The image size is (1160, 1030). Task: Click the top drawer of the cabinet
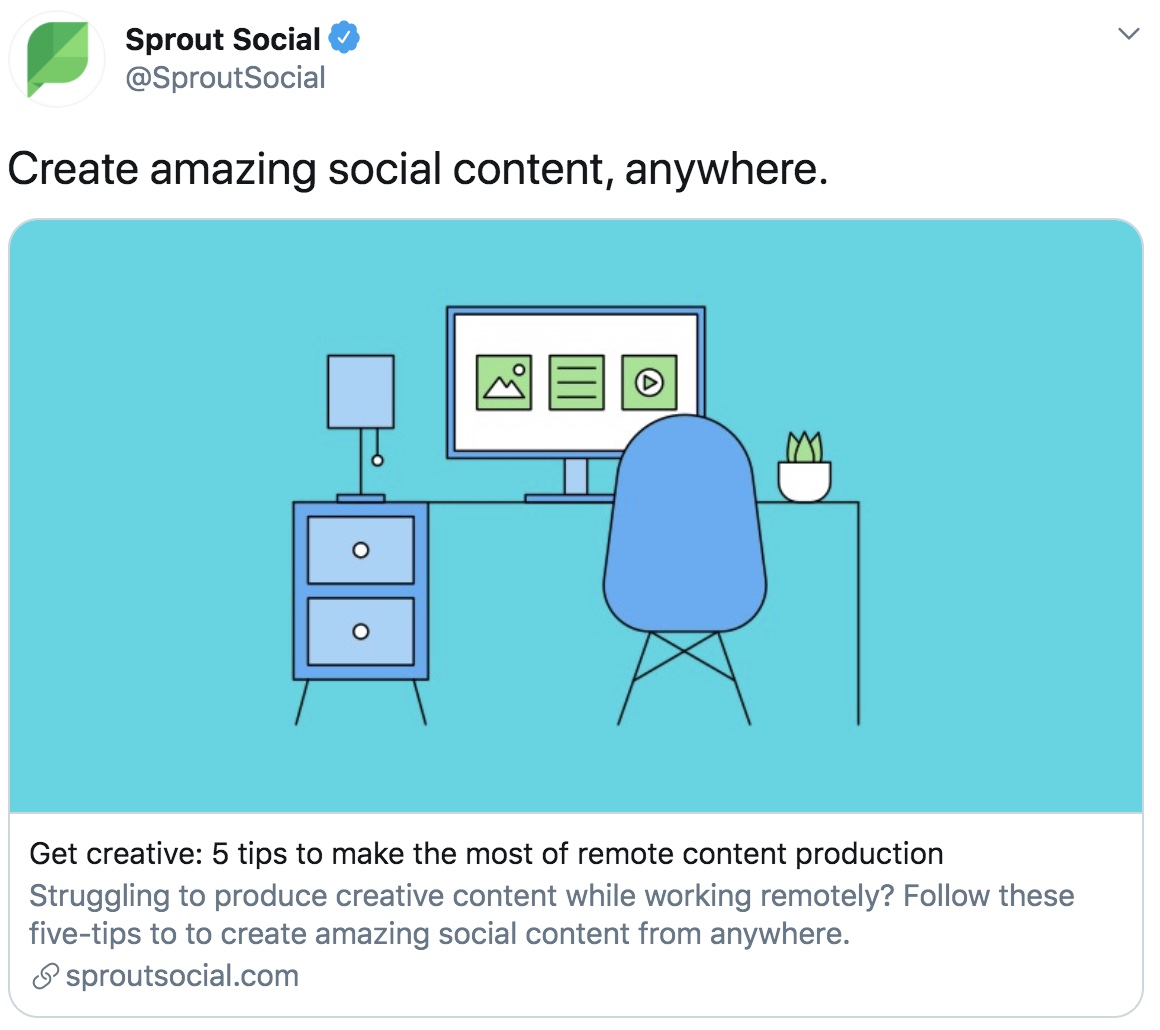pyautogui.click(x=361, y=551)
